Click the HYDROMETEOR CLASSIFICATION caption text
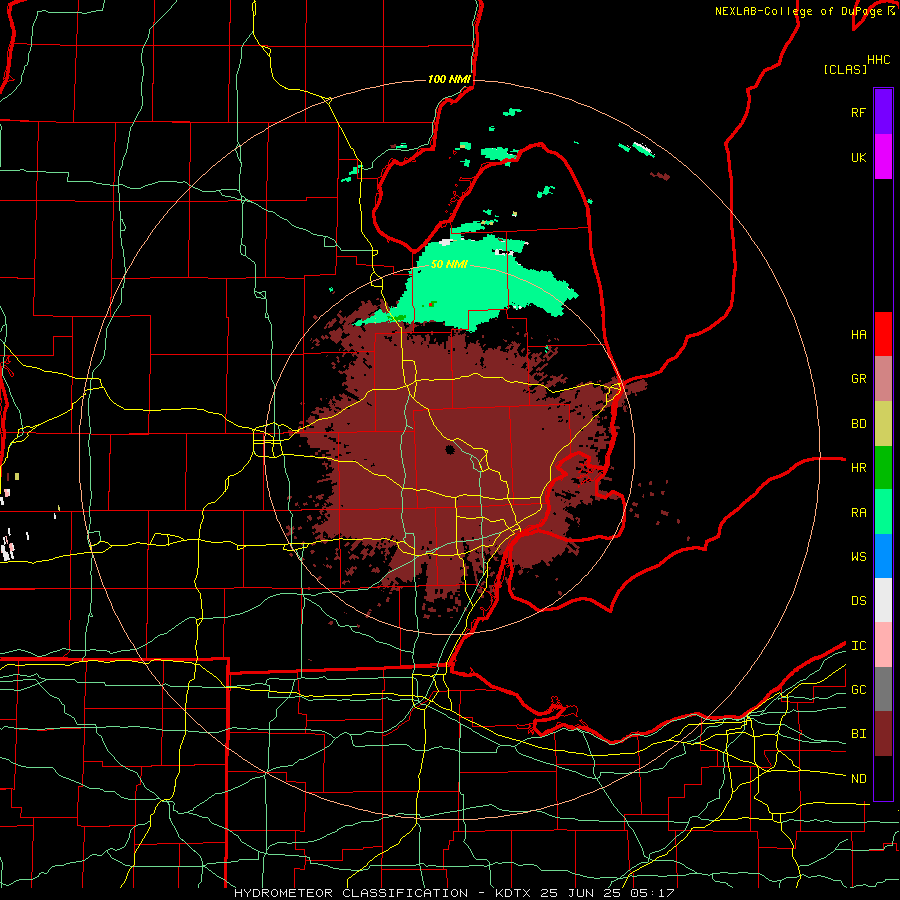The height and width of the screenshot is (900, 900). tap(351, 893)
